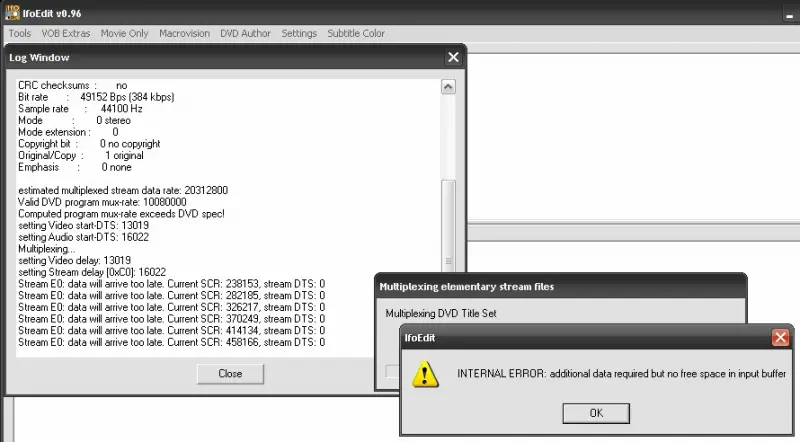This screenshot has width=800, height=442.
Task: Click the Log Window scrollbar thumb
Action: (x=448, y=225)
